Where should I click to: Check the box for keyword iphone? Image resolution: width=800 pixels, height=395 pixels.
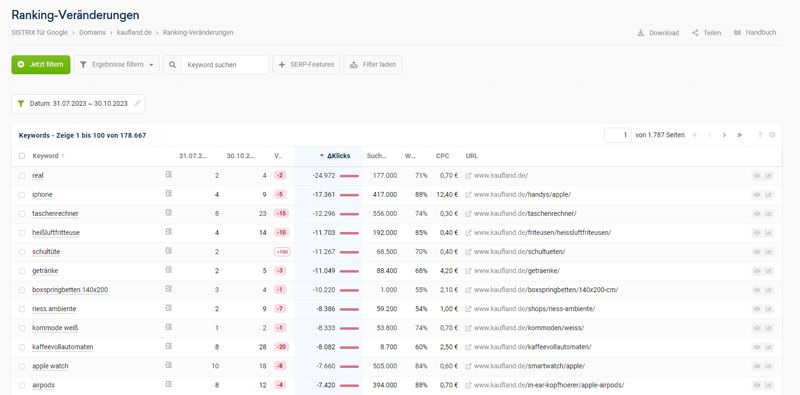(x=22, y=194)
